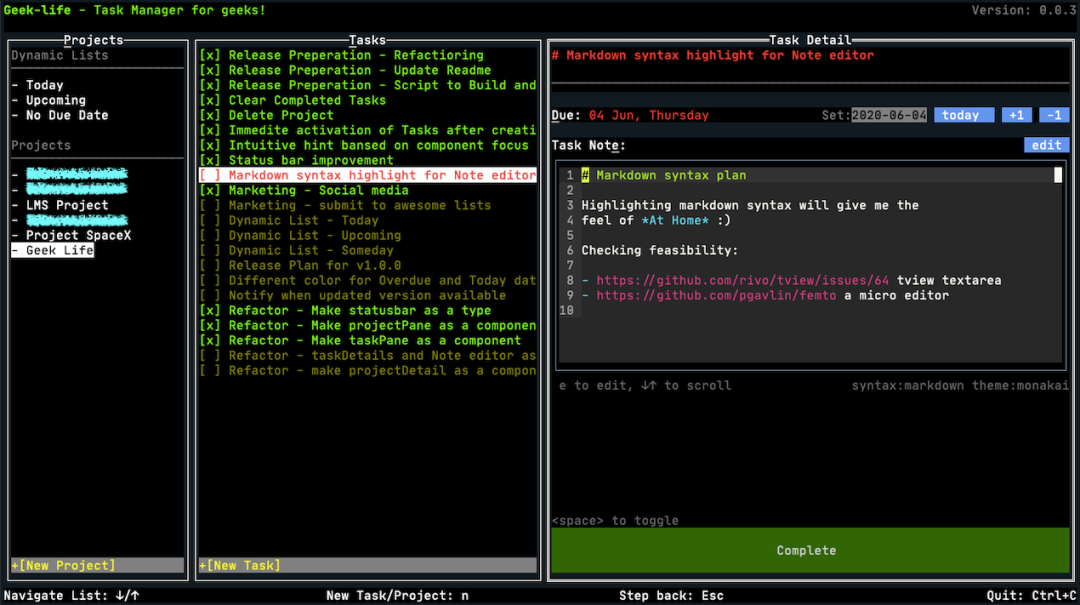Open the LMS Project entry

(x=67, y=205)
